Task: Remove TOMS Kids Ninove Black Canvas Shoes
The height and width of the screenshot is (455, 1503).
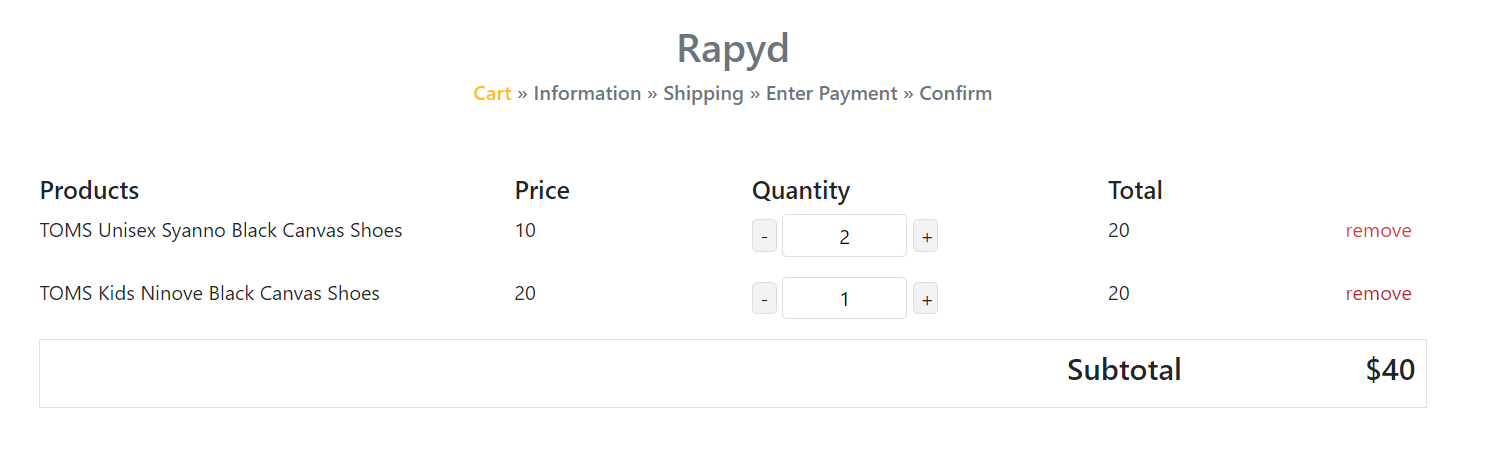Action: click(1378, 294)
